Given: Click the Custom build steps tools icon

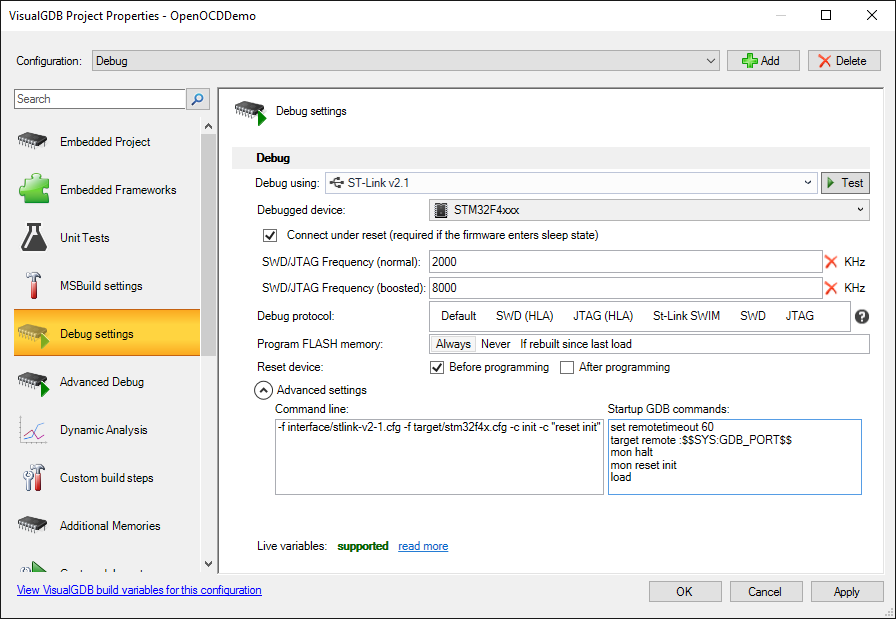Looking at the screenshot, I should pos(34,478).
